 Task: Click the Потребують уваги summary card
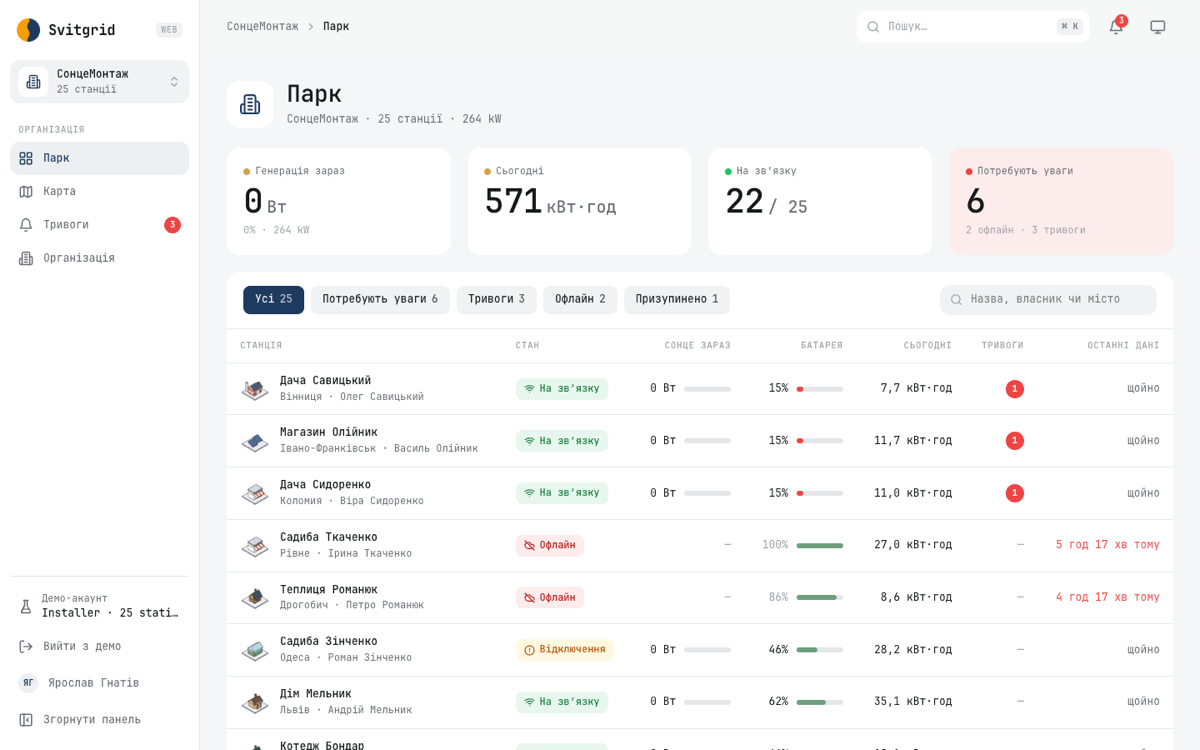tap(1061, 201)
